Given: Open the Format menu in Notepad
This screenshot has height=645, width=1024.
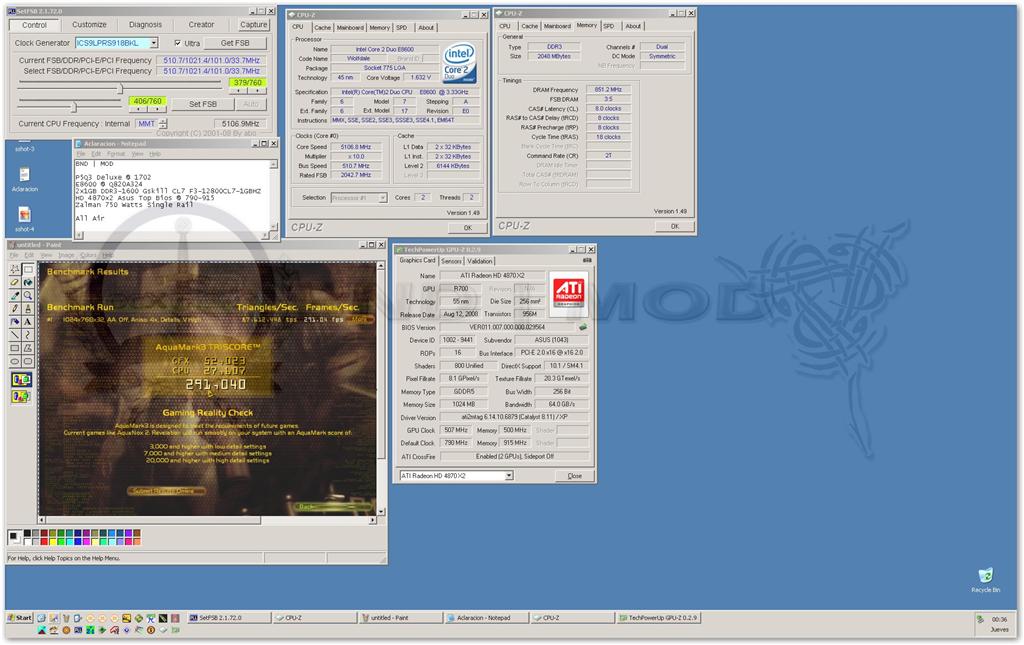Looking at the screenshot, I should pos(116,154).
